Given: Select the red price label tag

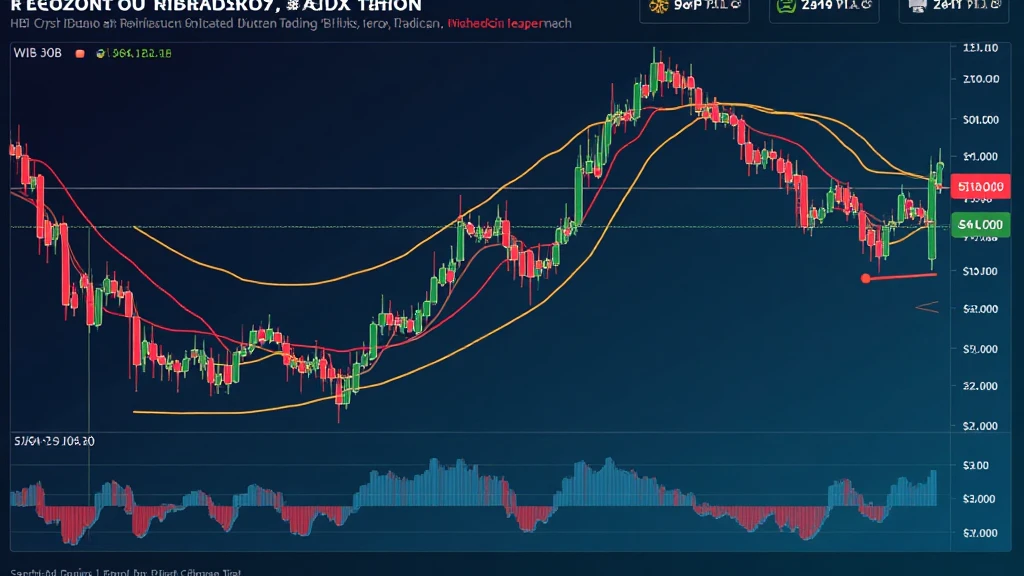Looking at the screenshot, I should [980, 187].
